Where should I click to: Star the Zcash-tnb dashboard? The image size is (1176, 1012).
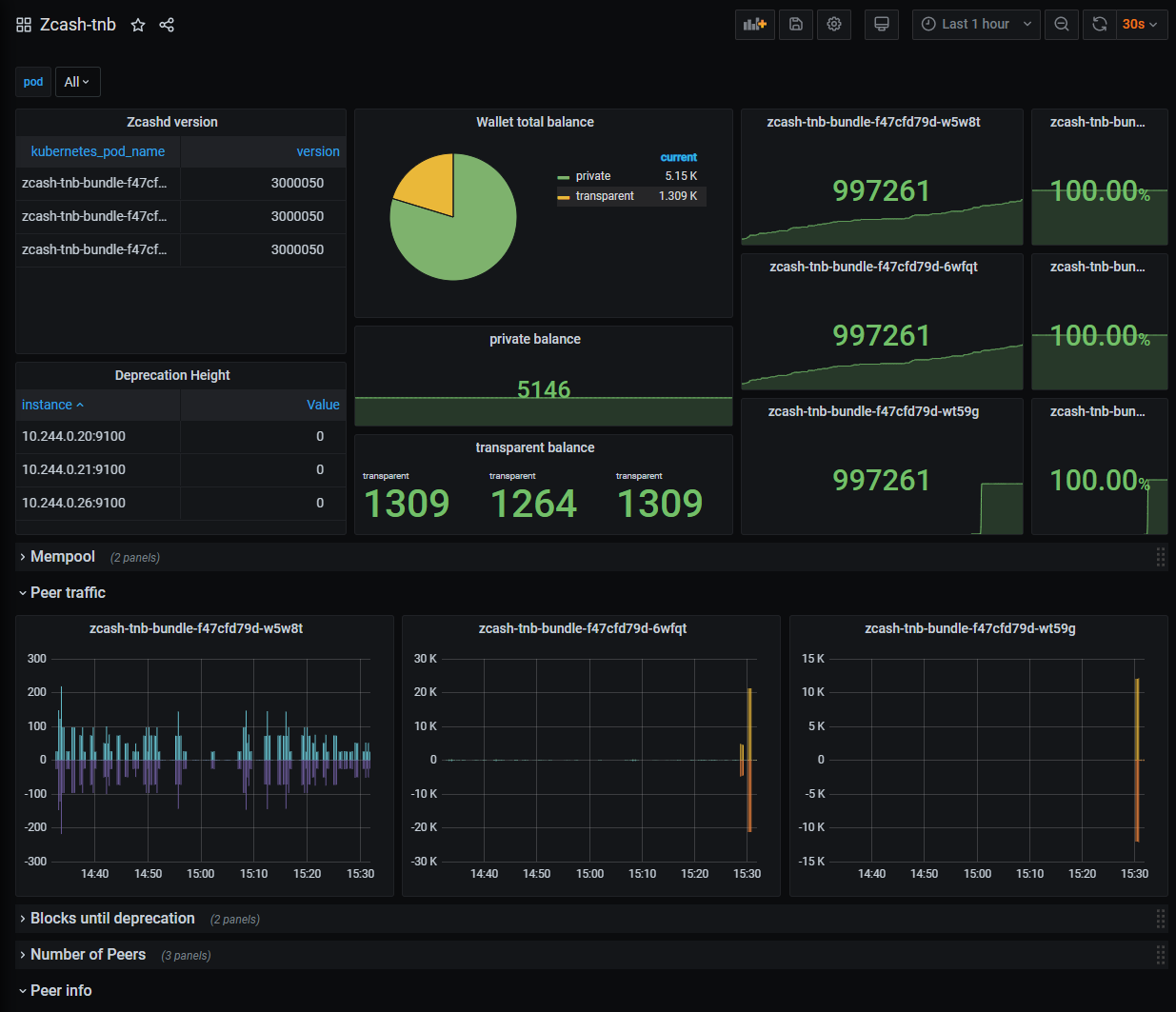(x=138, y=25)
